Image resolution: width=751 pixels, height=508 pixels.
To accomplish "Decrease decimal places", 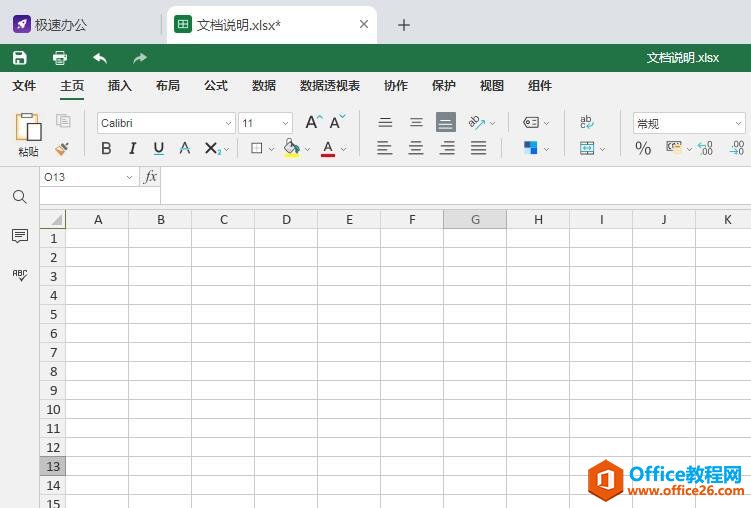I will (x=705, y=148).
